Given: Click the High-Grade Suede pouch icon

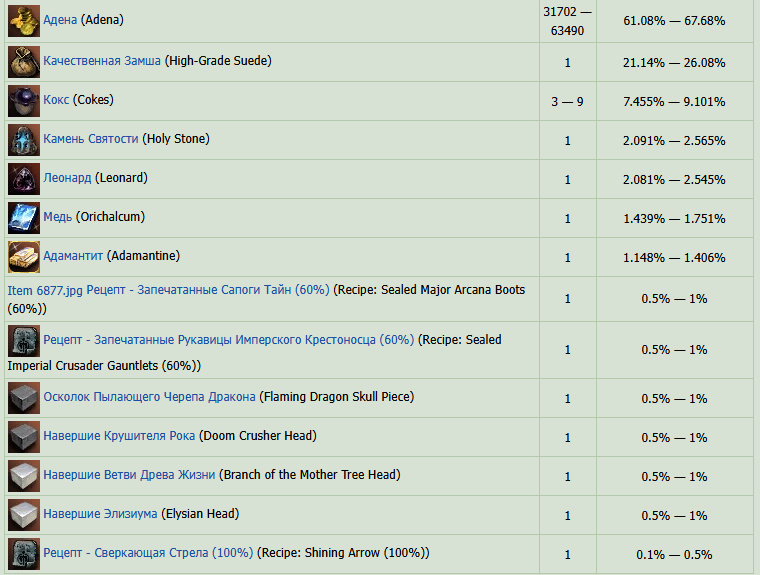Looking at the screenshot, I should coord(23,62).
